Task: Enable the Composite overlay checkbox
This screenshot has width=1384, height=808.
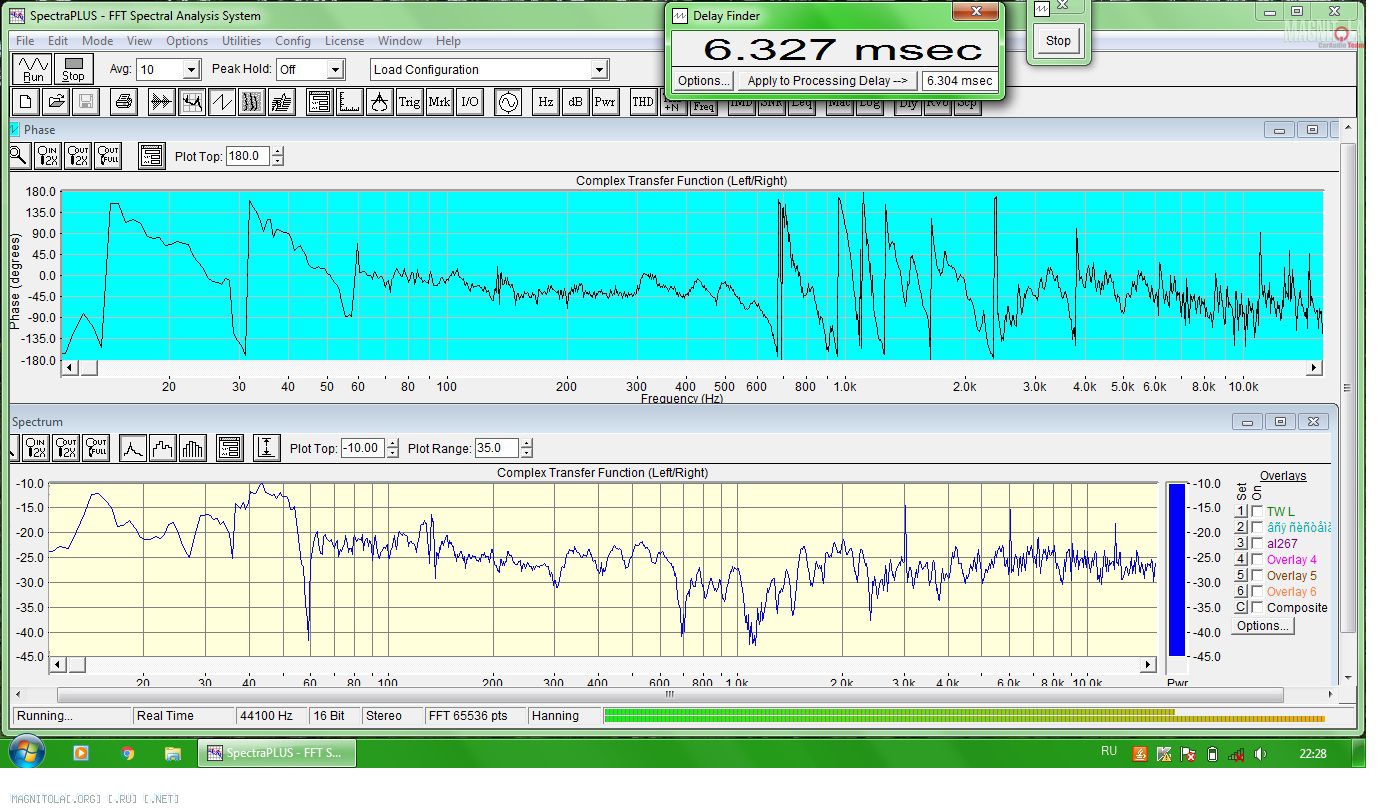Action: [x=1257, y=608]
